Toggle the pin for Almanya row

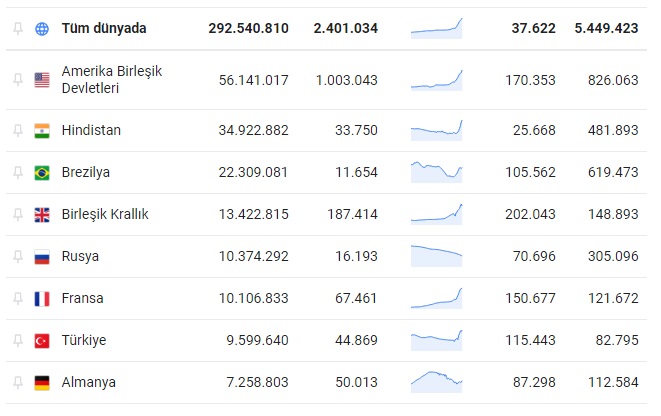coord(17,382)
